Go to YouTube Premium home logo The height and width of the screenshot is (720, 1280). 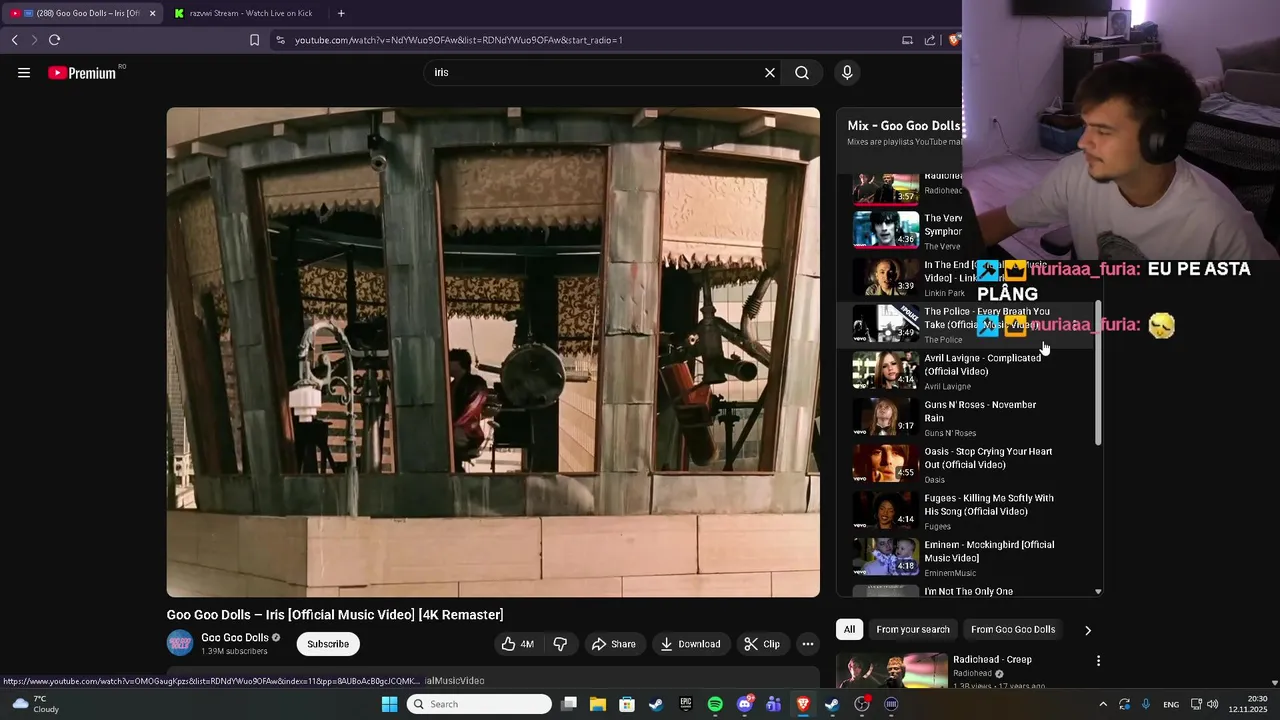click(83, 73)
